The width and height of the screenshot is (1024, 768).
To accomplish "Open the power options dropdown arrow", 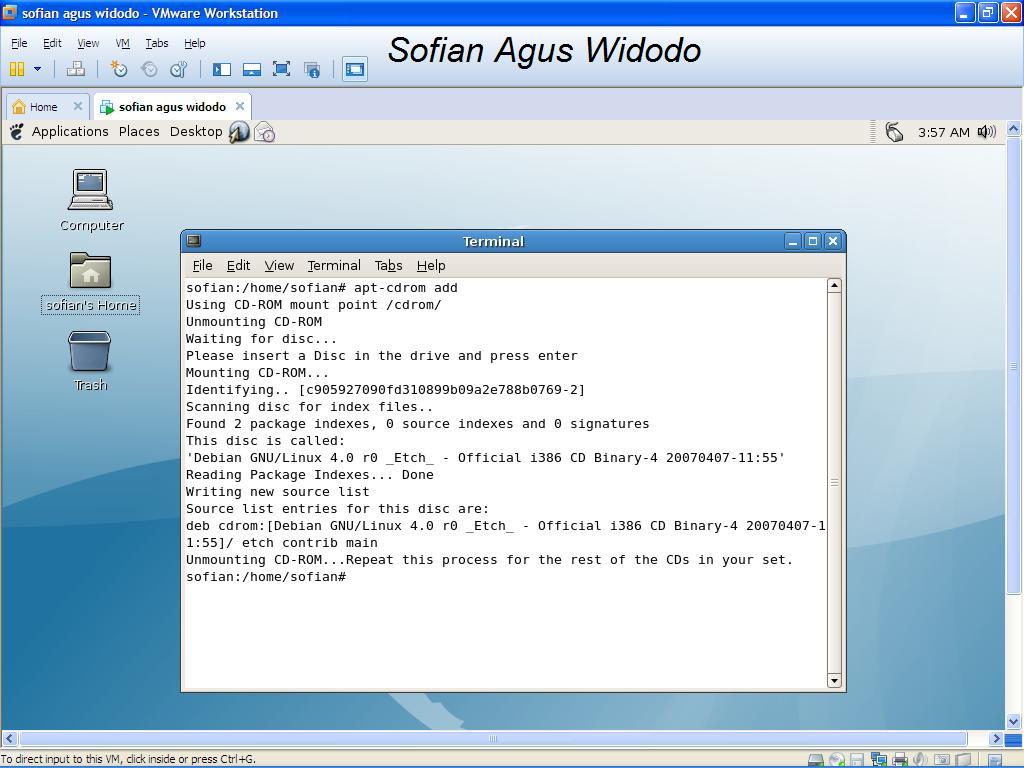I will pos(37,69).
